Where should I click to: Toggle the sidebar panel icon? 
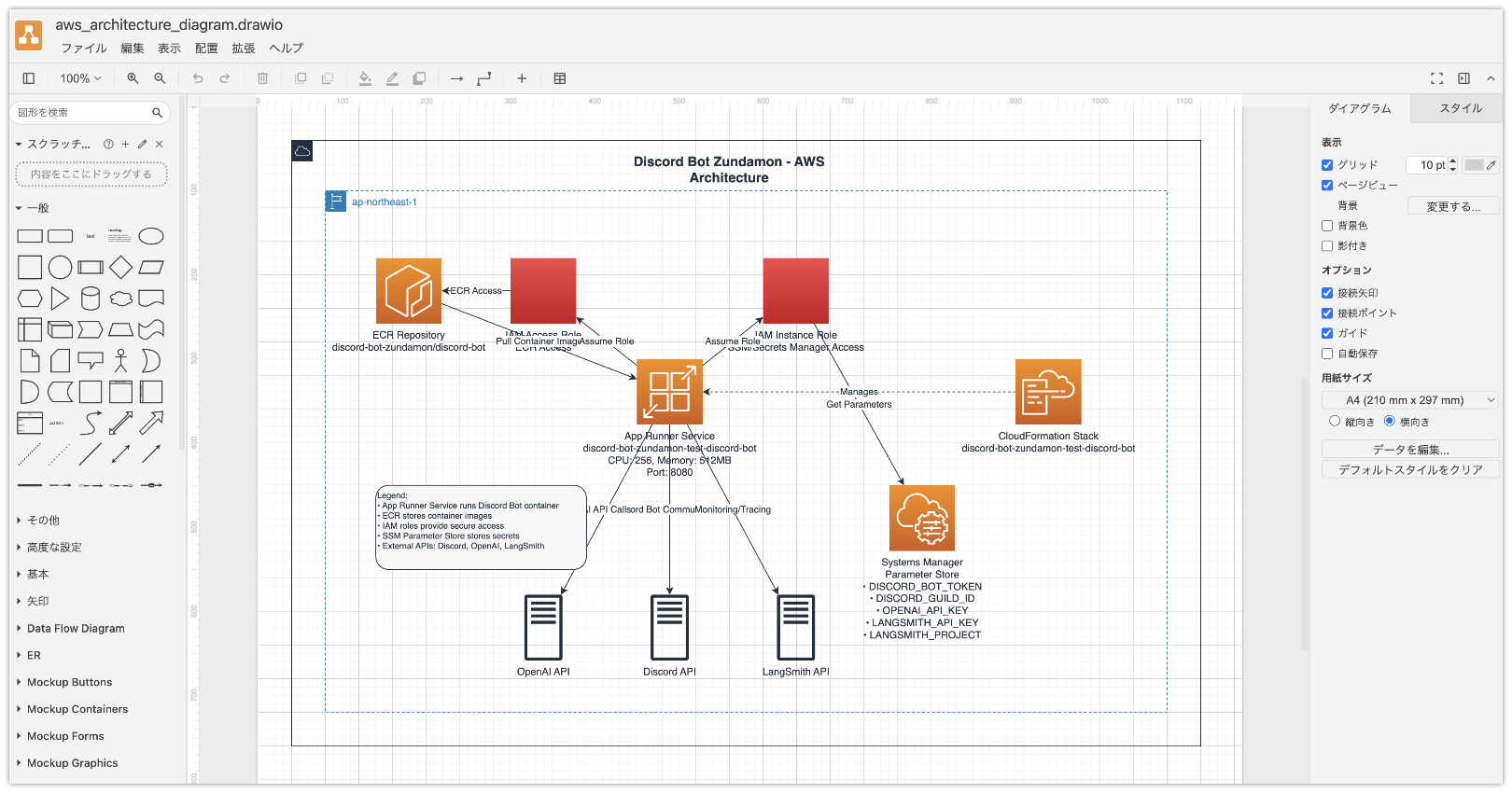point(29,78)
